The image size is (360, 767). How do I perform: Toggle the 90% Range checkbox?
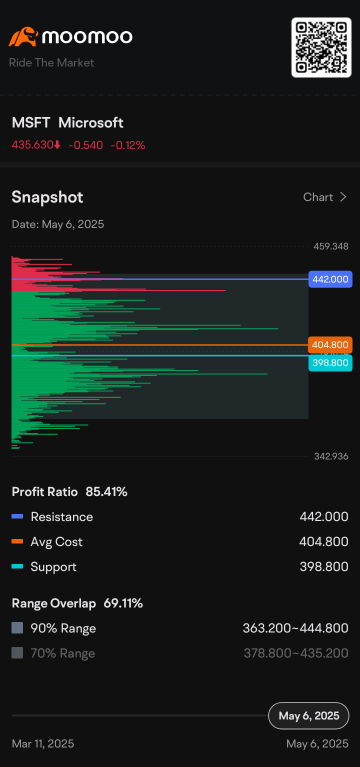pyautogui.click(x=17, y=628)
